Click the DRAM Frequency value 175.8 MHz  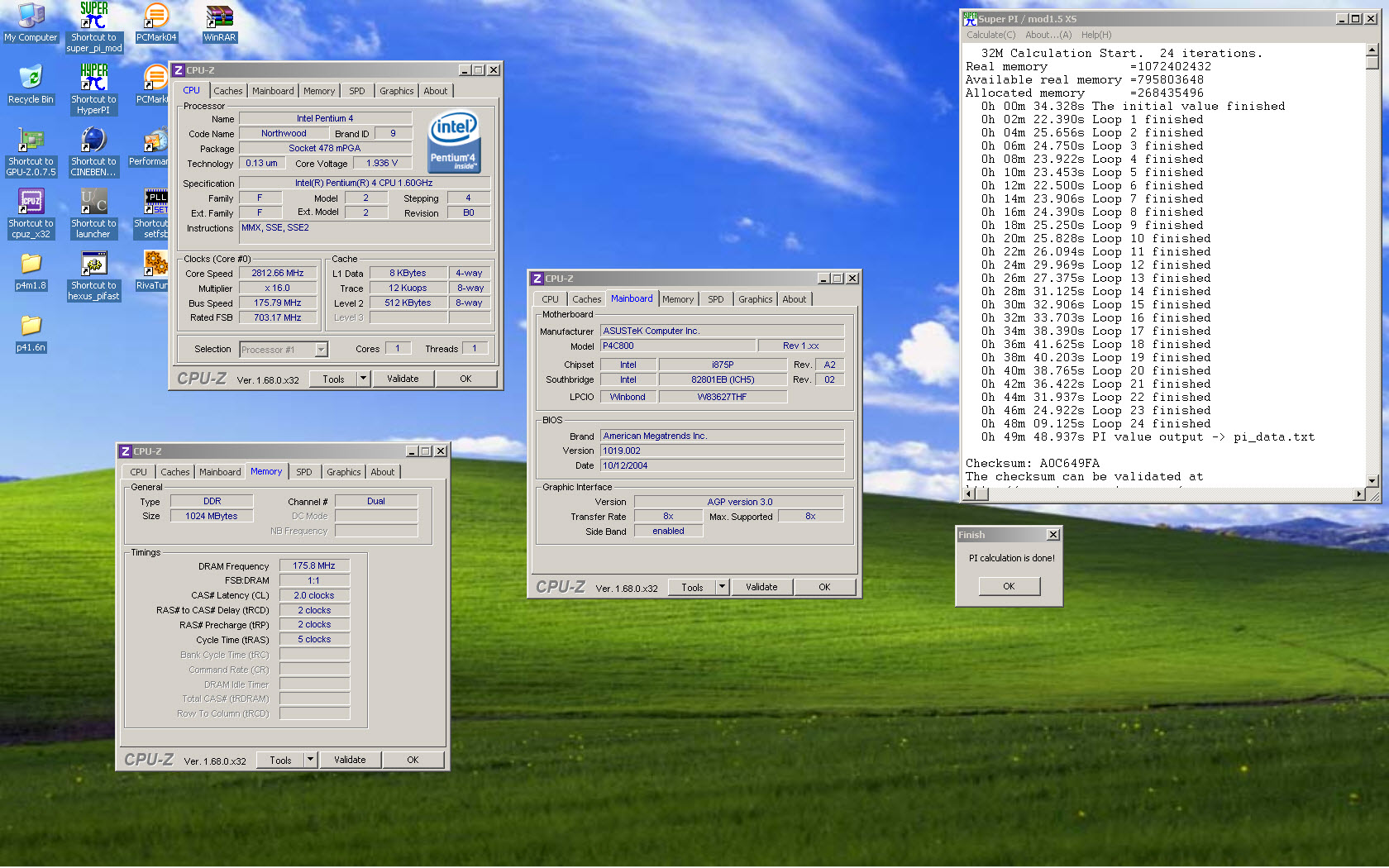(x=314, y=565)
